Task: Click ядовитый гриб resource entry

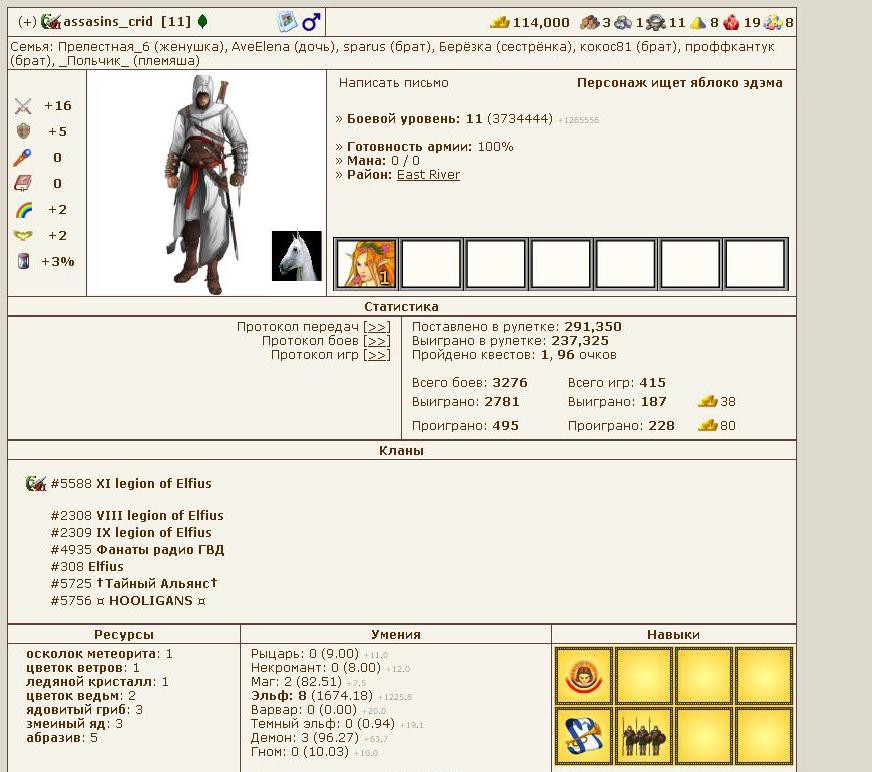Action: click(x=85, y=710)
